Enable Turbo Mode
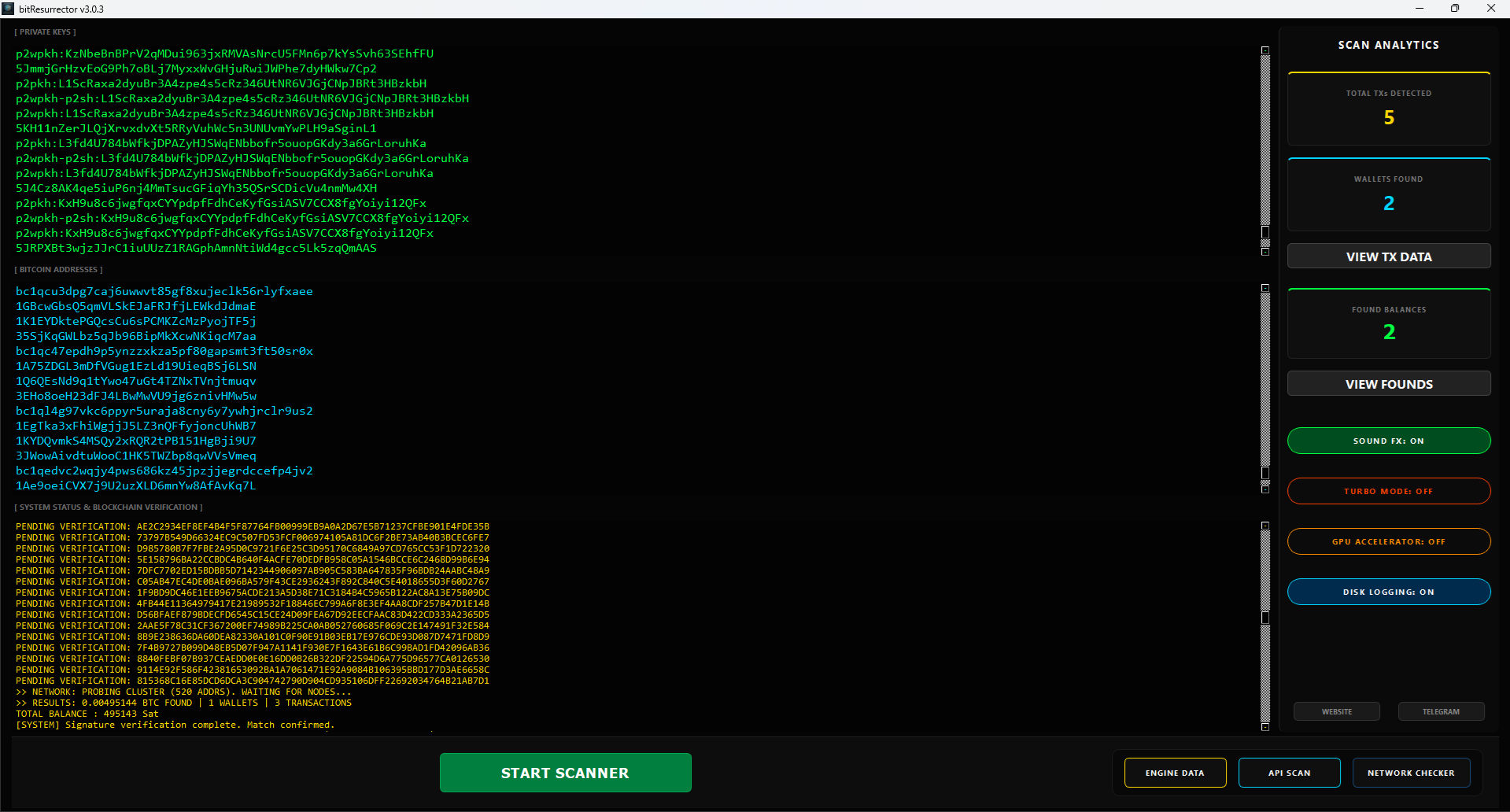1510x812 pixels. (1388, 491)
